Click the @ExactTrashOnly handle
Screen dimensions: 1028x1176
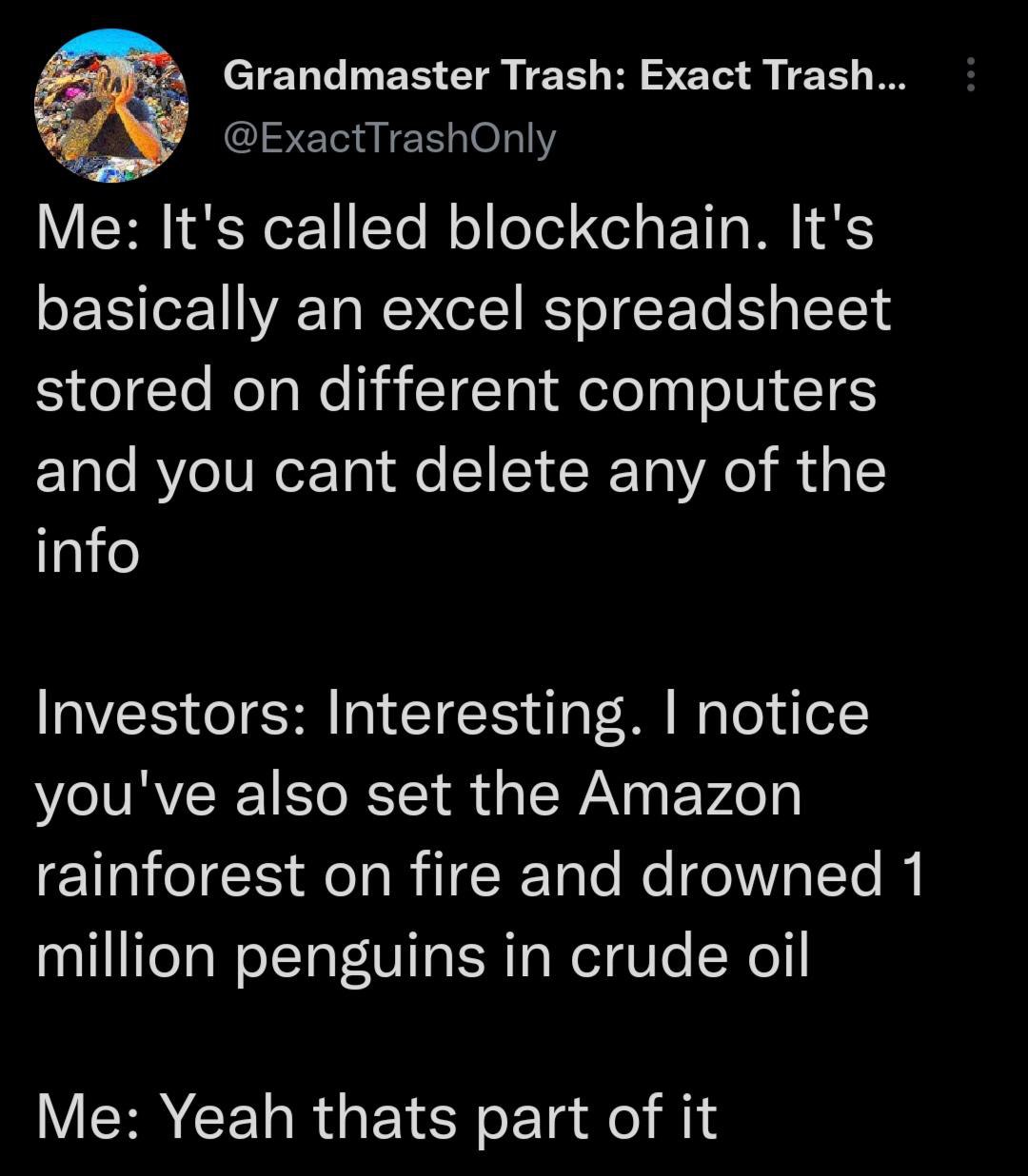click(x=388, y=139)
